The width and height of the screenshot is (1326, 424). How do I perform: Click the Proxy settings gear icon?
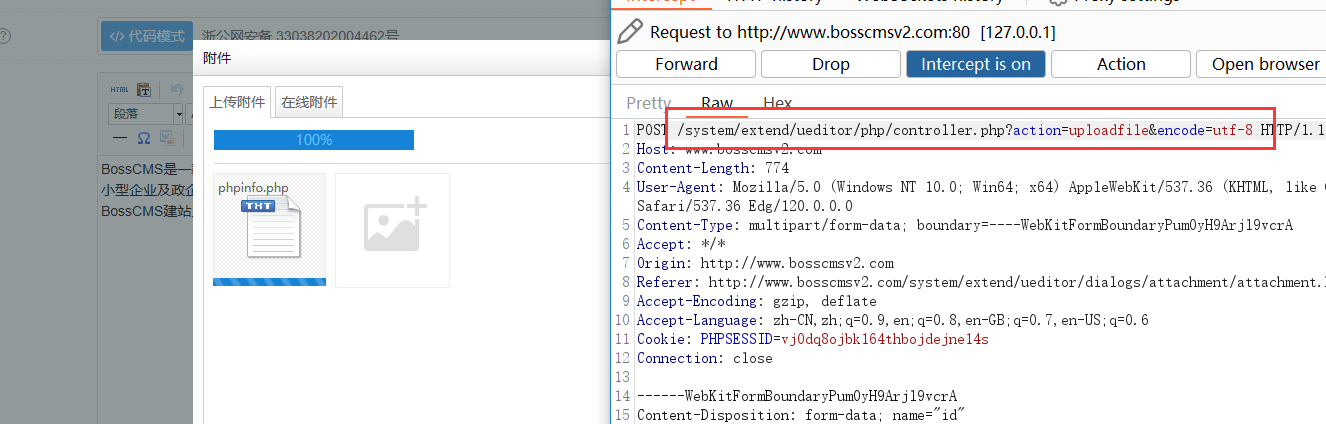click(x=1057, y=2)
